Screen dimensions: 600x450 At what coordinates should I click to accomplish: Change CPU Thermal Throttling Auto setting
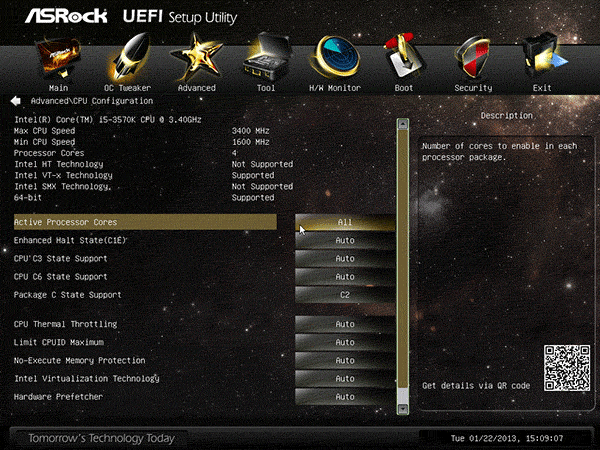click(x=344, y=324)
